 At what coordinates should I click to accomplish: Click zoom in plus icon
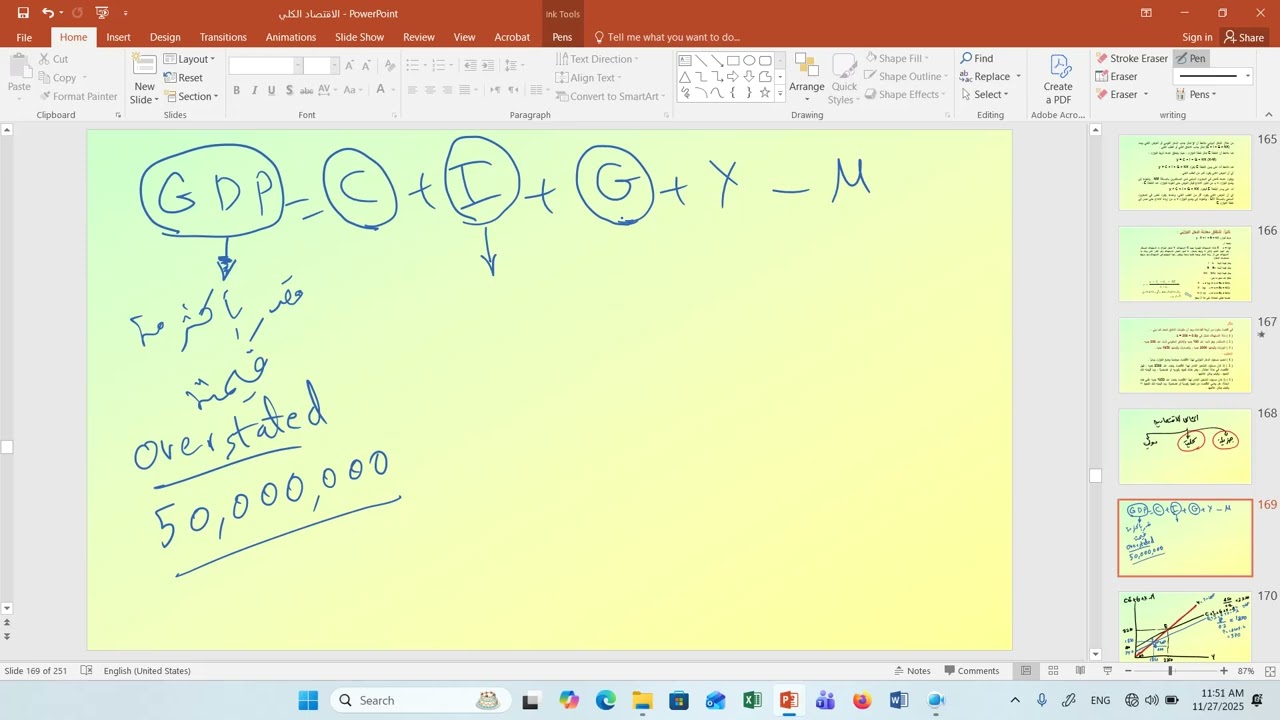(1223, 671)
